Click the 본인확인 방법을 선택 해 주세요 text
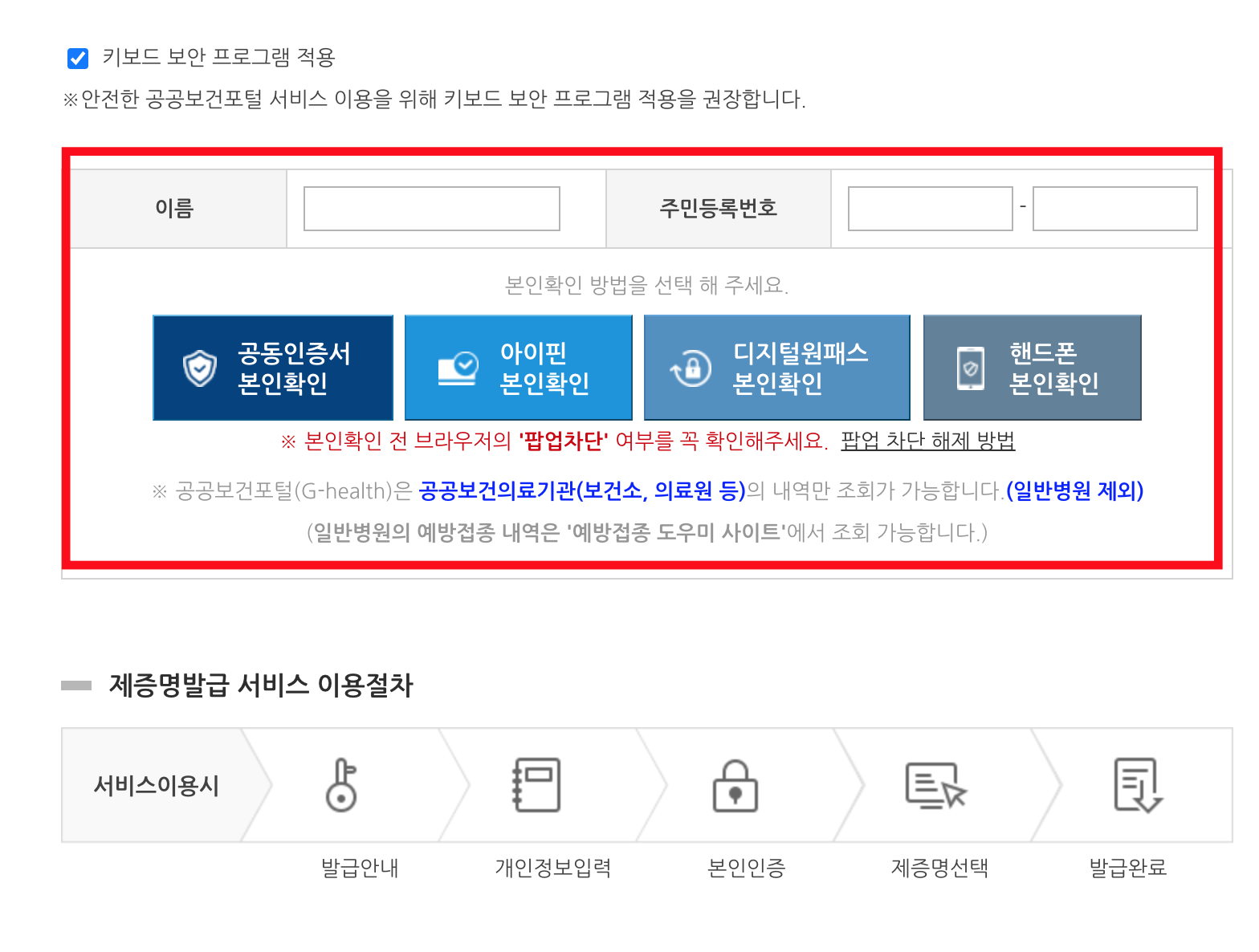The image size is (1259, 952). coord(647,285)
